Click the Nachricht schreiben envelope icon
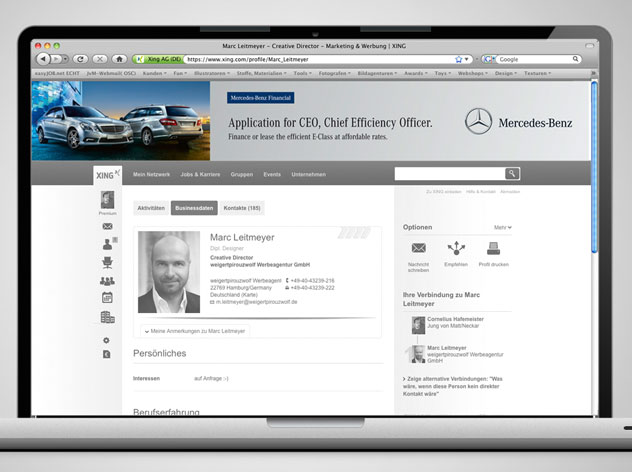This screenshot has width=632, height=472. coord(419,248)
